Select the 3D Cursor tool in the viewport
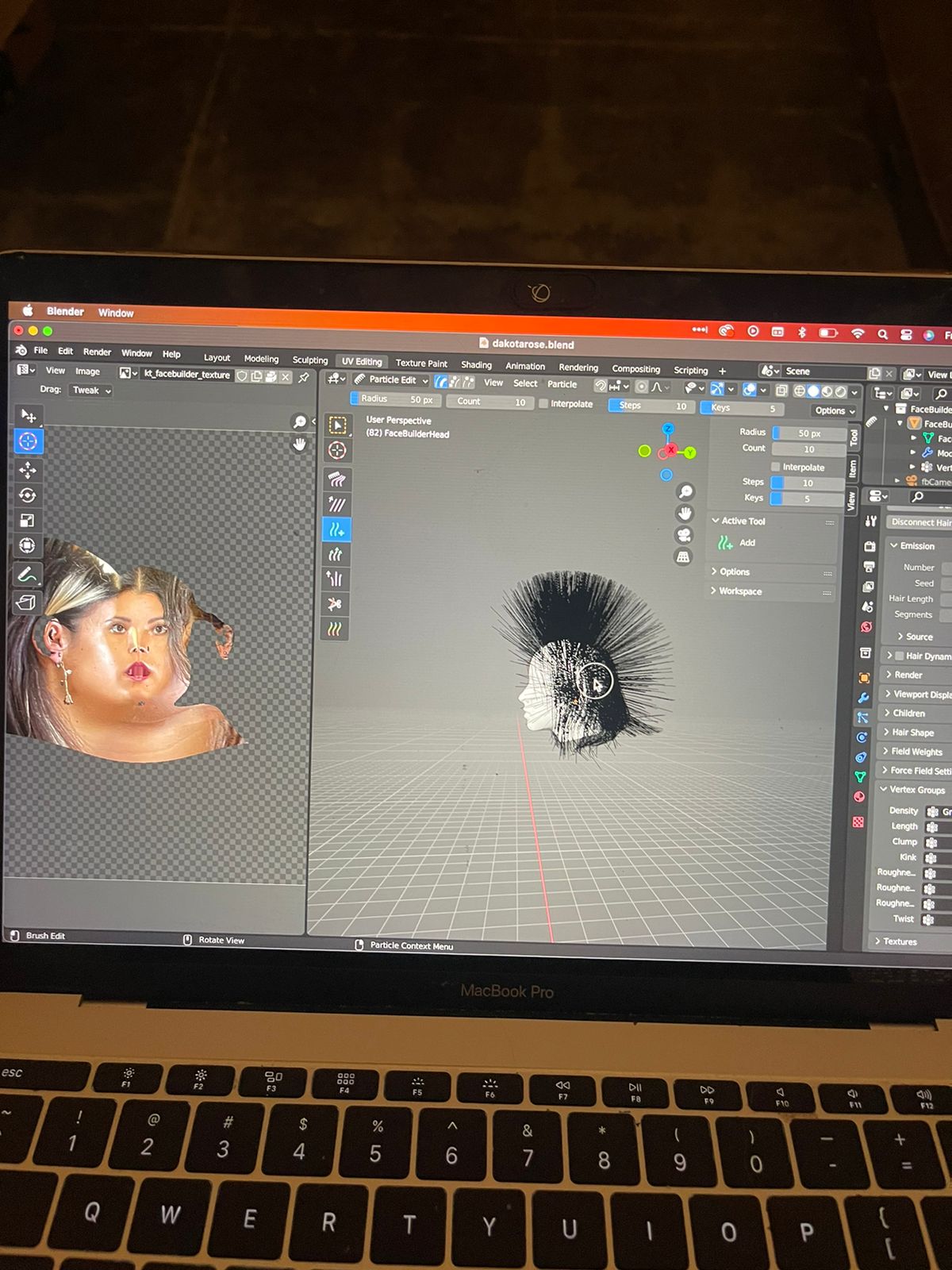The height and width of the screenshot is (1270, 952). tap(337, 450)
